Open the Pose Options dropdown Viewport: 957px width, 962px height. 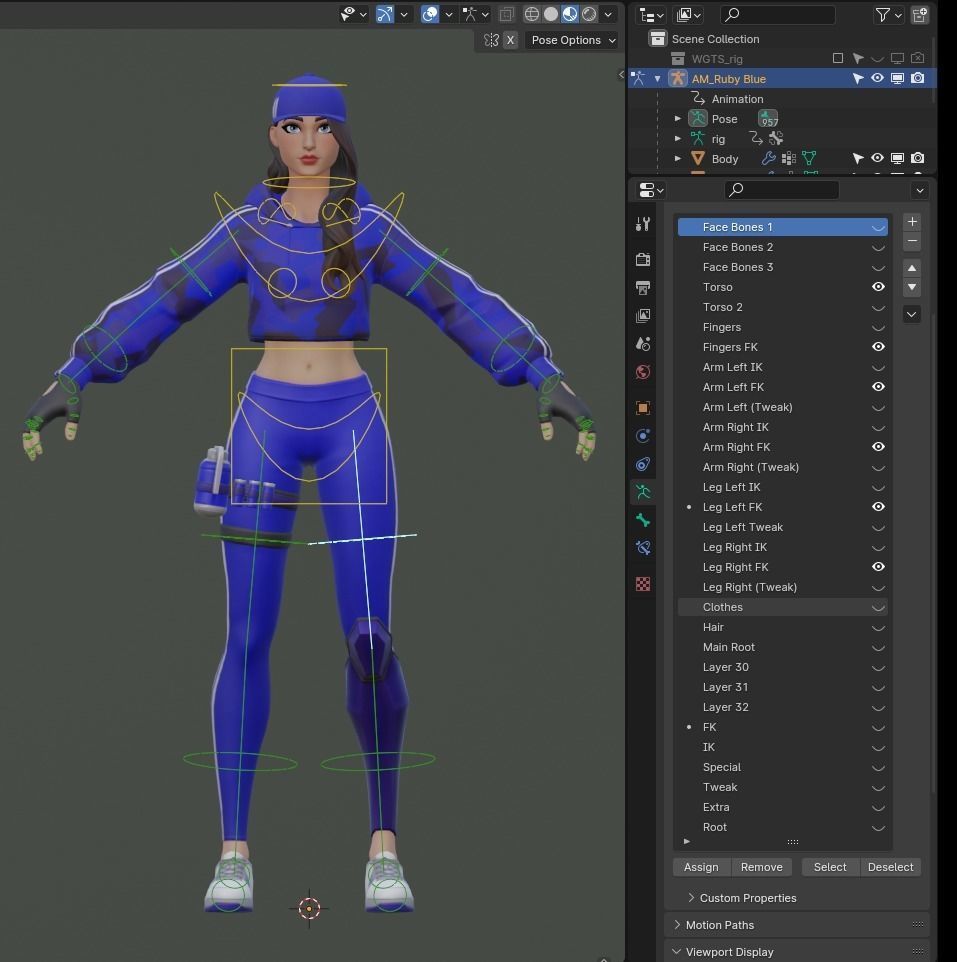click(573, 40)
